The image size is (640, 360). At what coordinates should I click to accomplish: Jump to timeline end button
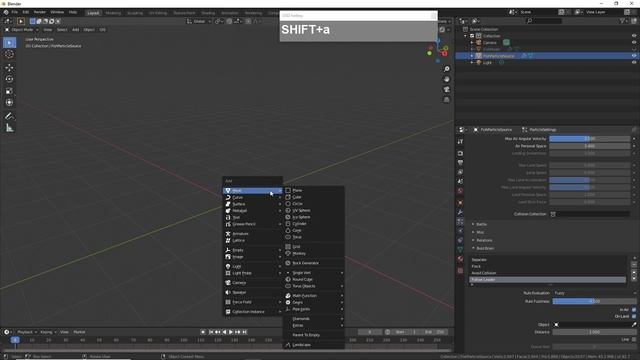click(244, 332)
